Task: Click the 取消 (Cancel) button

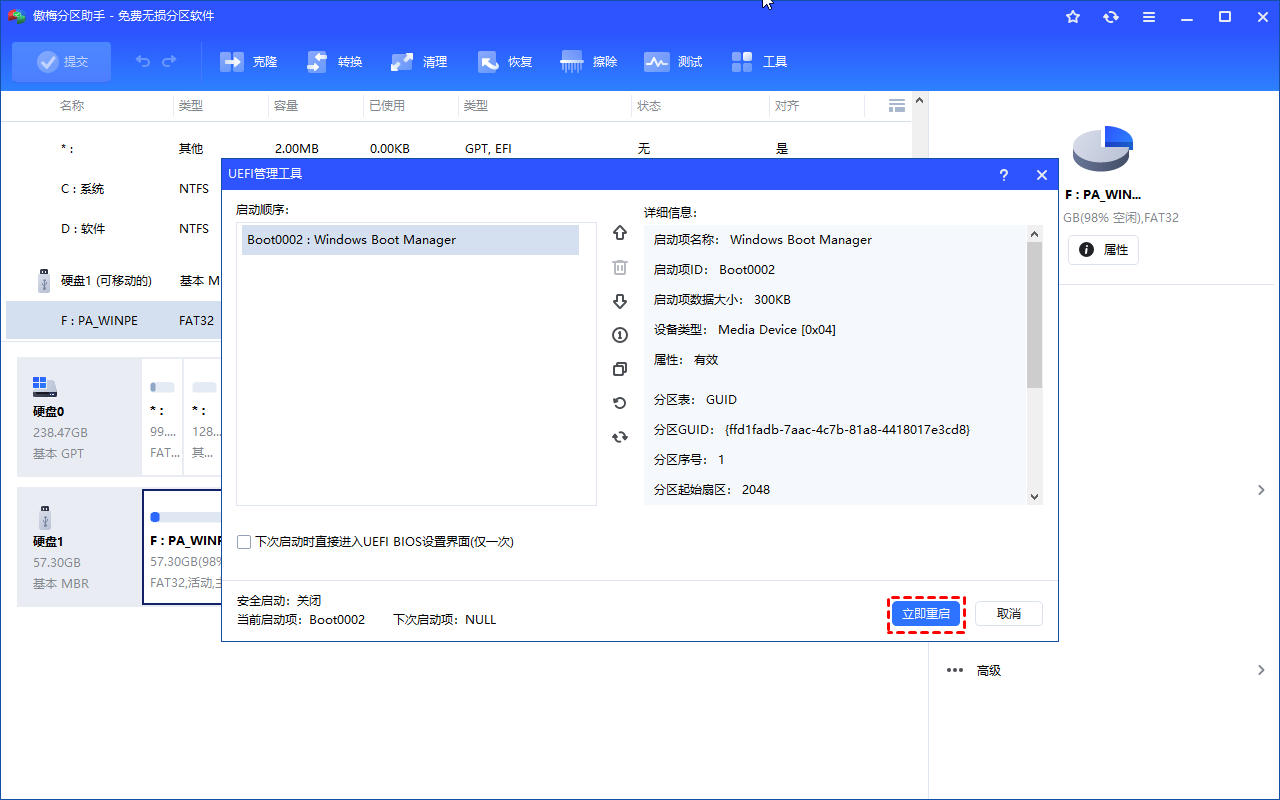Action: coord(1009,614)
